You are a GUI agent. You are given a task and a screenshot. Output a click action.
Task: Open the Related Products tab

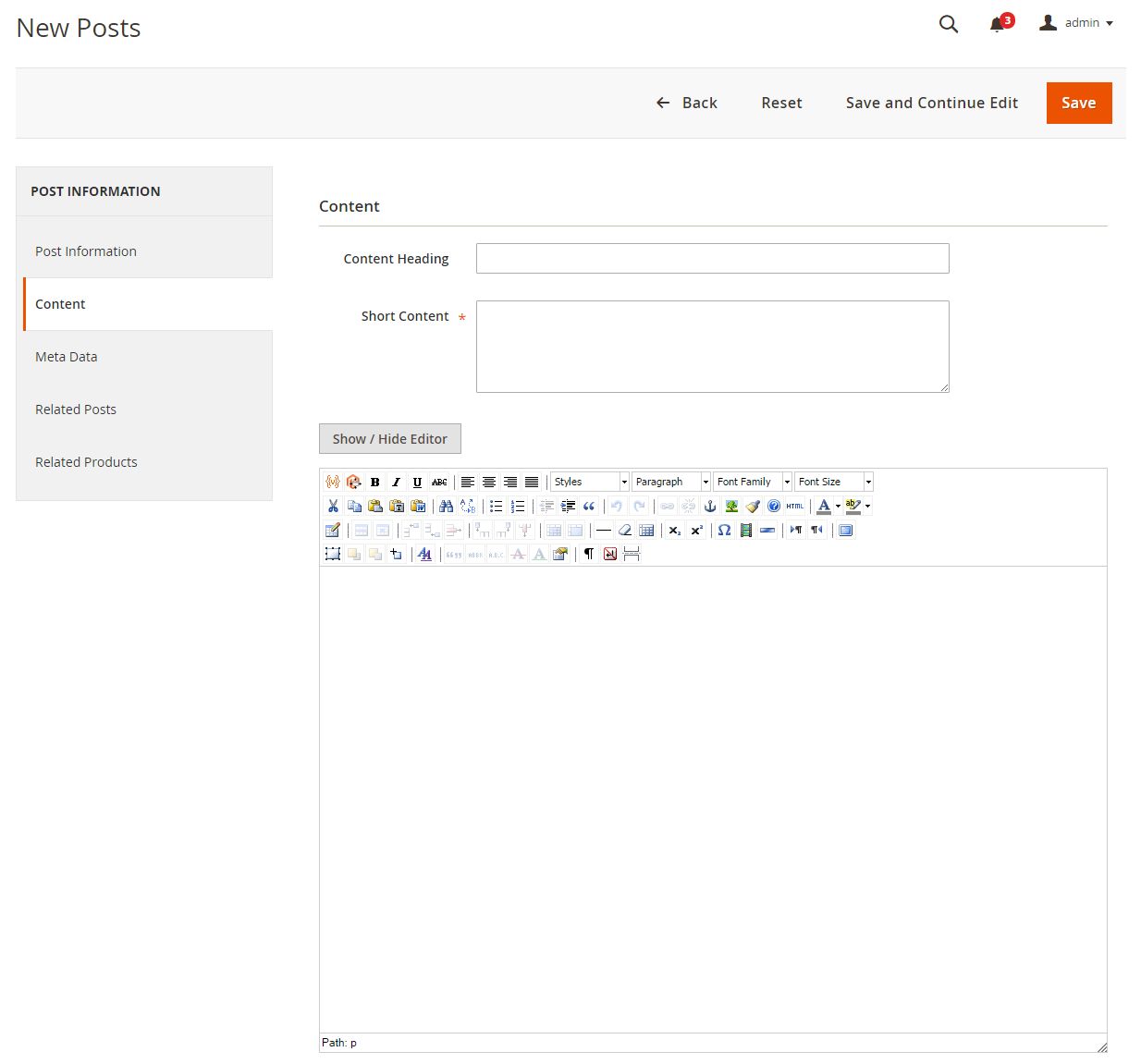point(86,462)
